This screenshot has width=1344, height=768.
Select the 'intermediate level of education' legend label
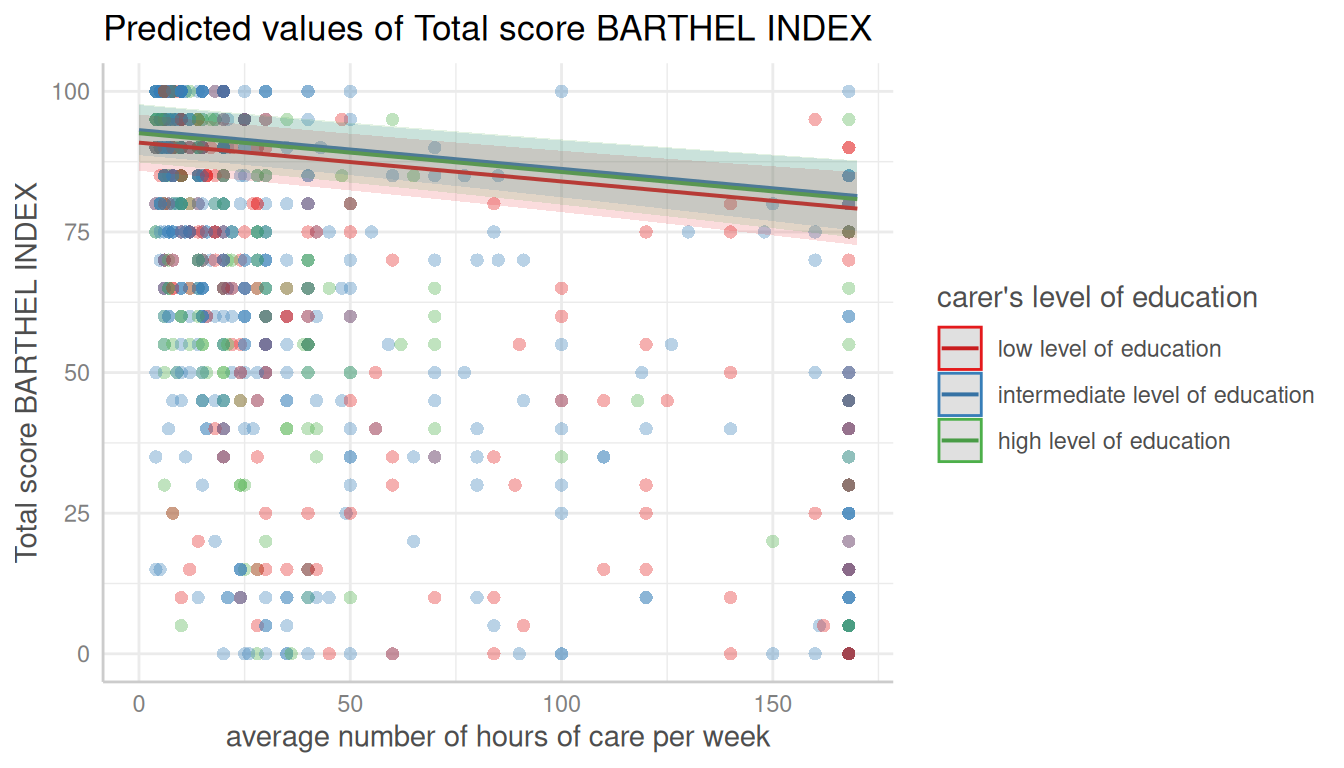[1155, 395]
